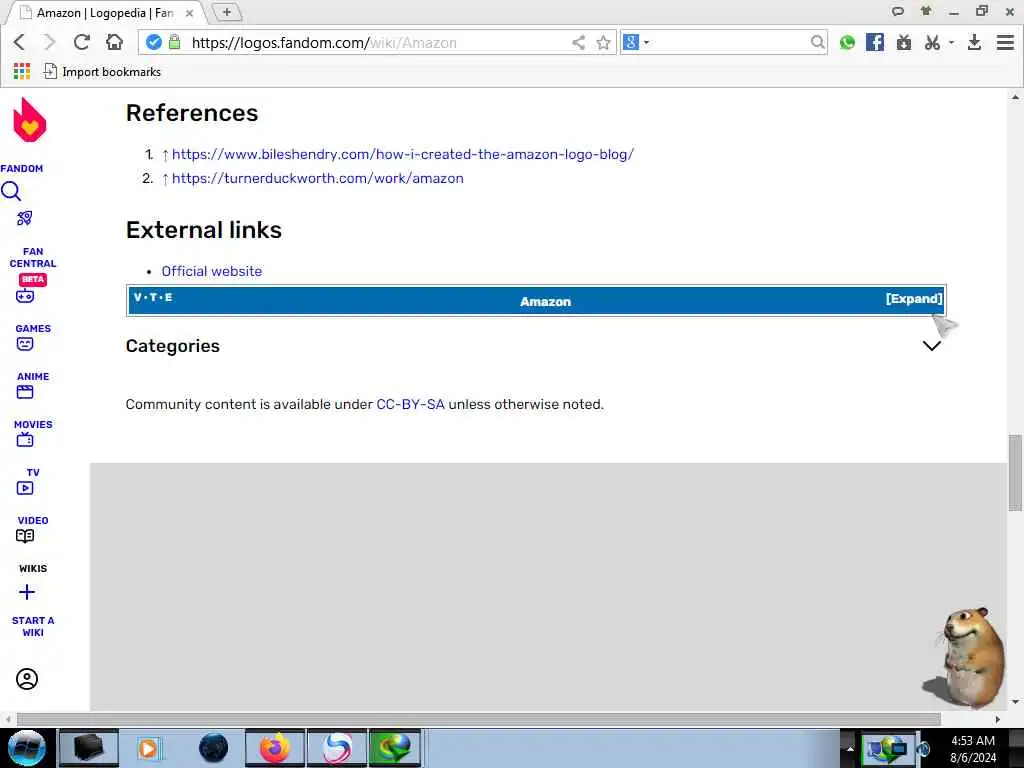Viewport: 1024px width, 768px height.
Task: Open the downloads arrow icon
Action: coord(974,42)
